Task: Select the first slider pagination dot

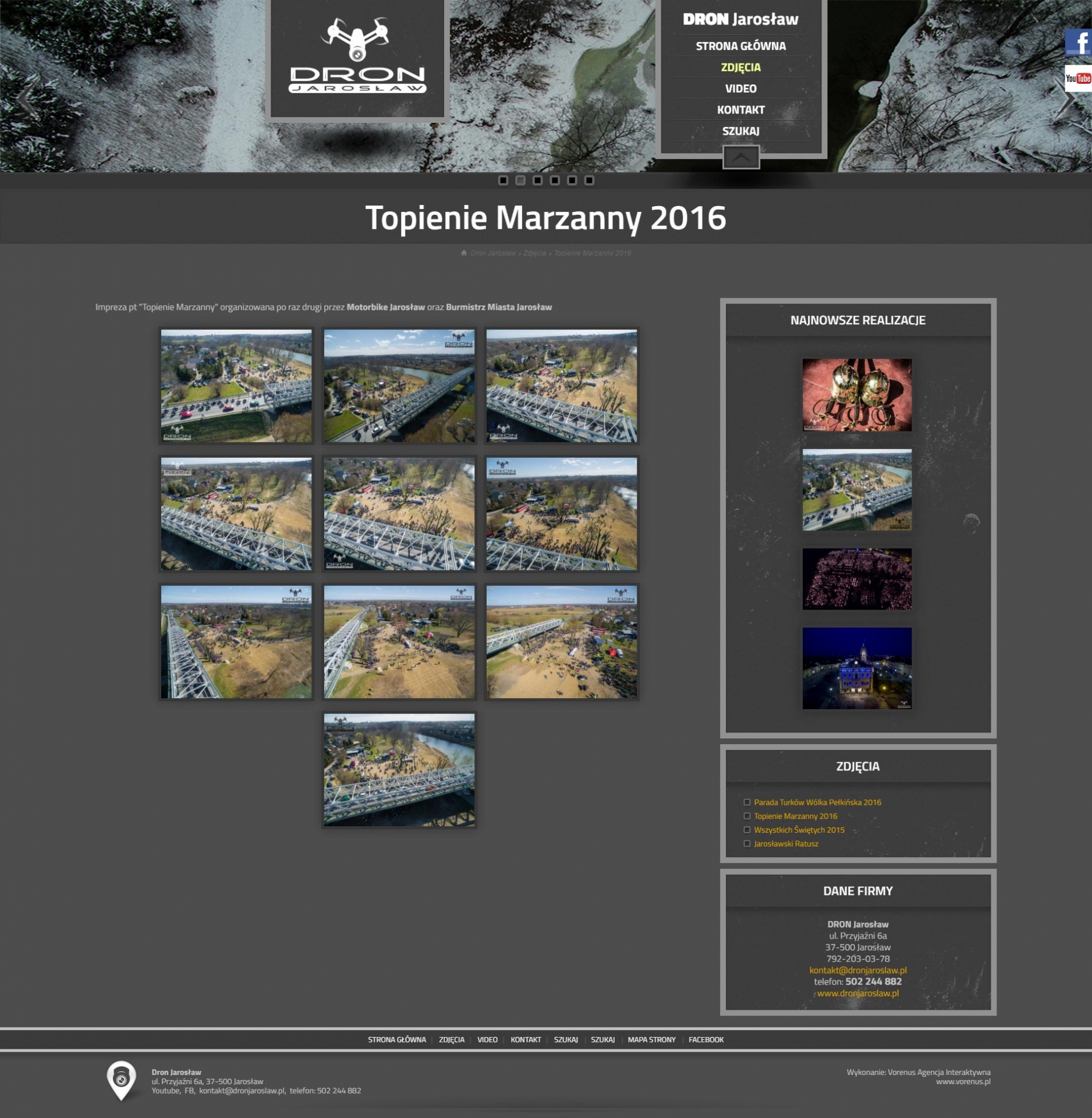Action: pos(503,181)
